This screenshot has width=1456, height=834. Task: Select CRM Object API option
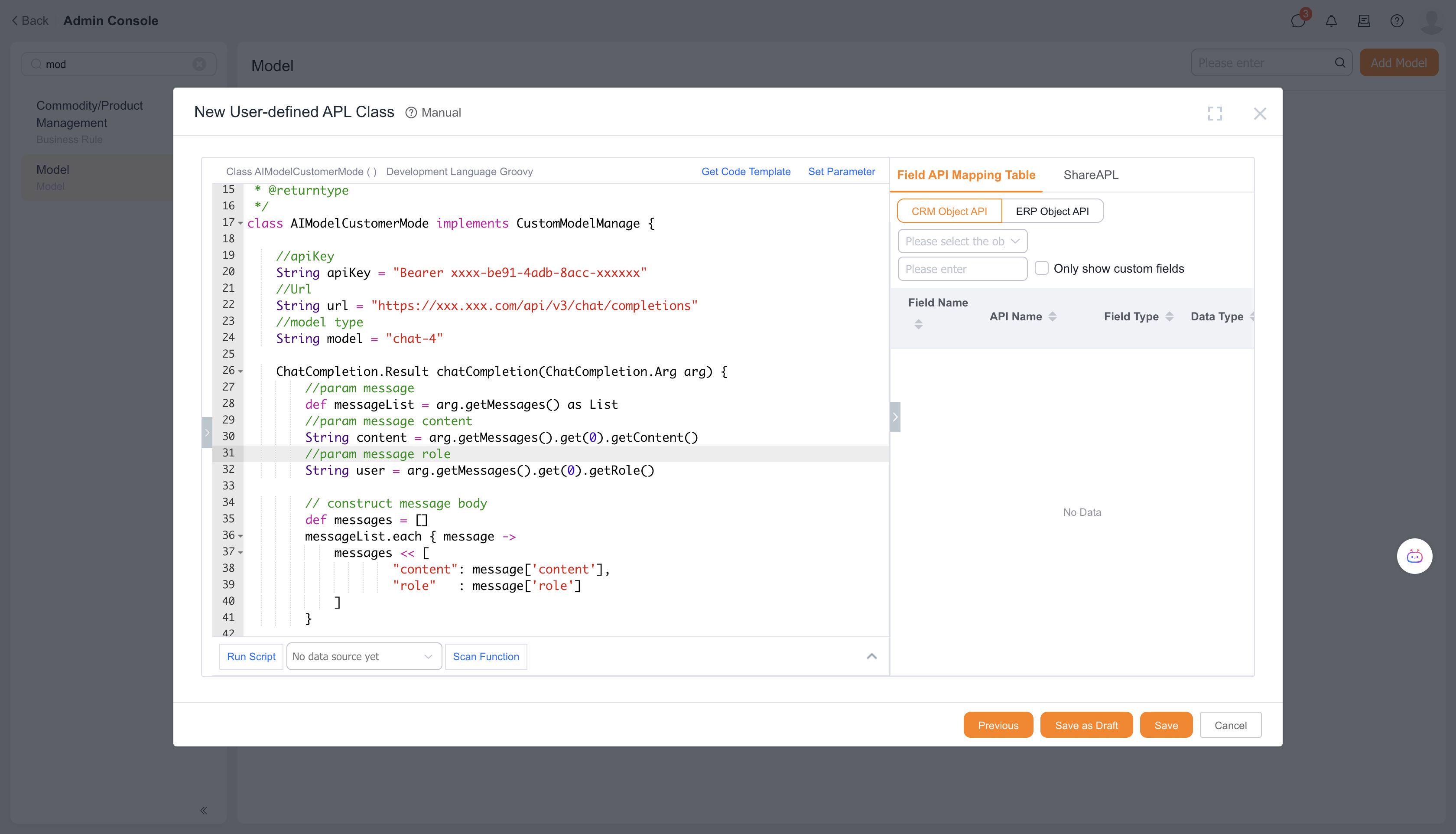[949, 212]
